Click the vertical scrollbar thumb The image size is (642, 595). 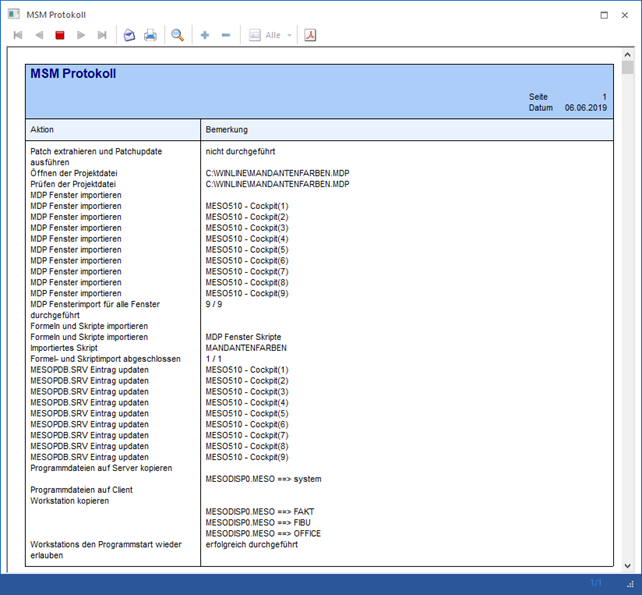pos(627,68)
